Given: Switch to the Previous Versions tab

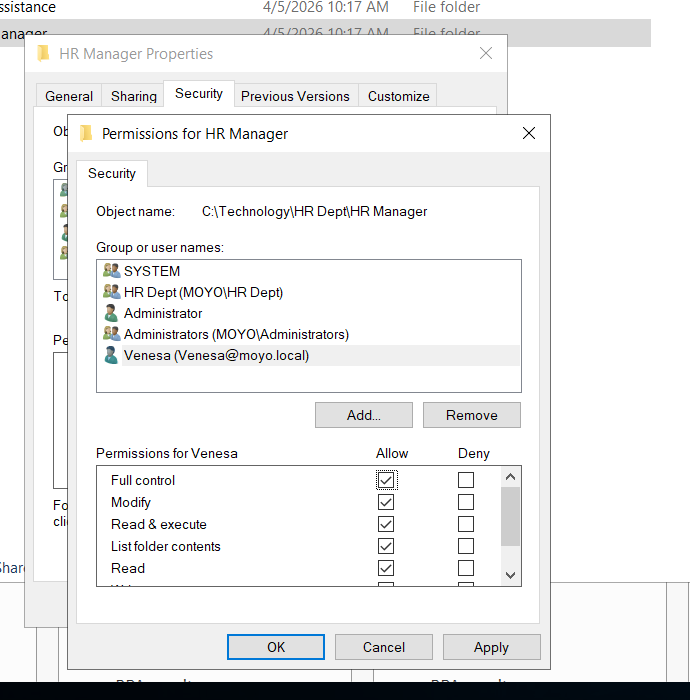Looking at the screenshot, I should 295,96.
